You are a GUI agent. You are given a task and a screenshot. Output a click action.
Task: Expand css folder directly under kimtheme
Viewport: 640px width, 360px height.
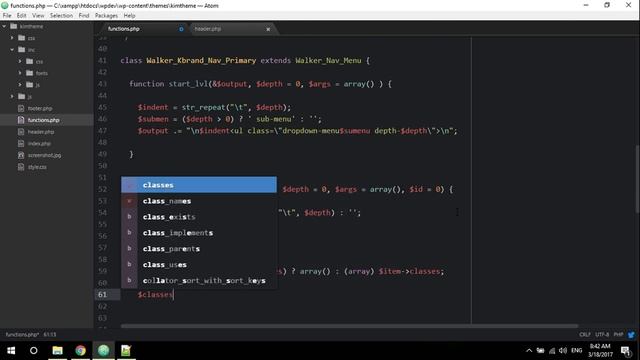(12, 38)
